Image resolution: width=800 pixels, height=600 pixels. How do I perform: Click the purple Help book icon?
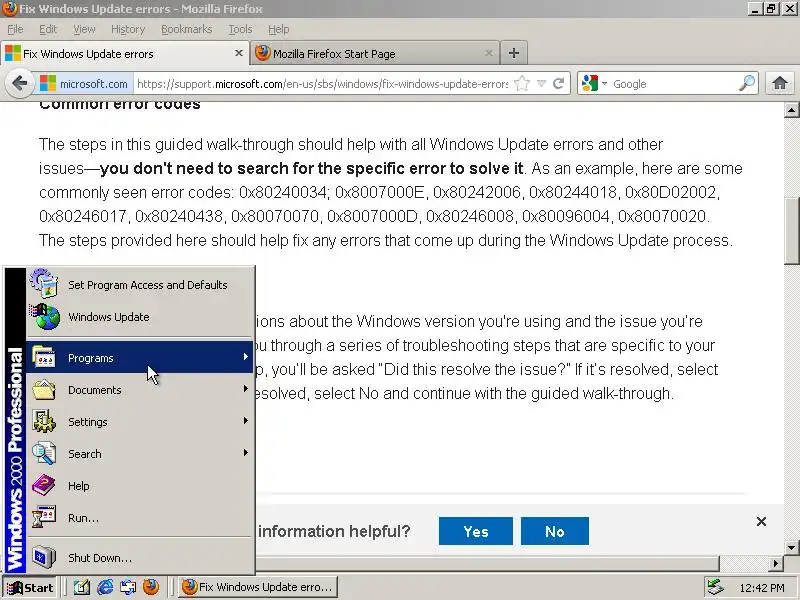point(44,485)
